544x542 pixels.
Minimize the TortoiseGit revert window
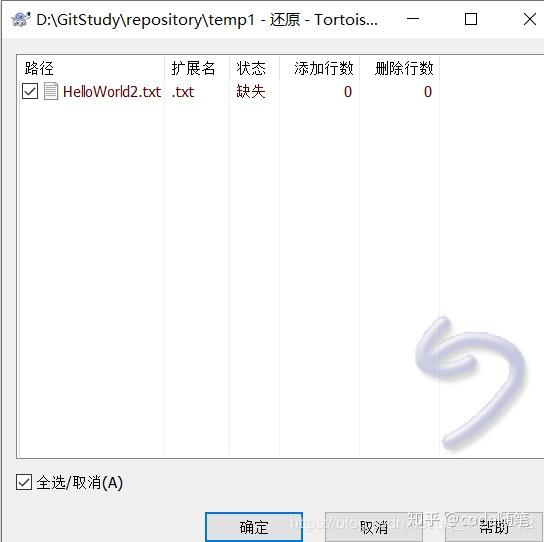[413, 19]
